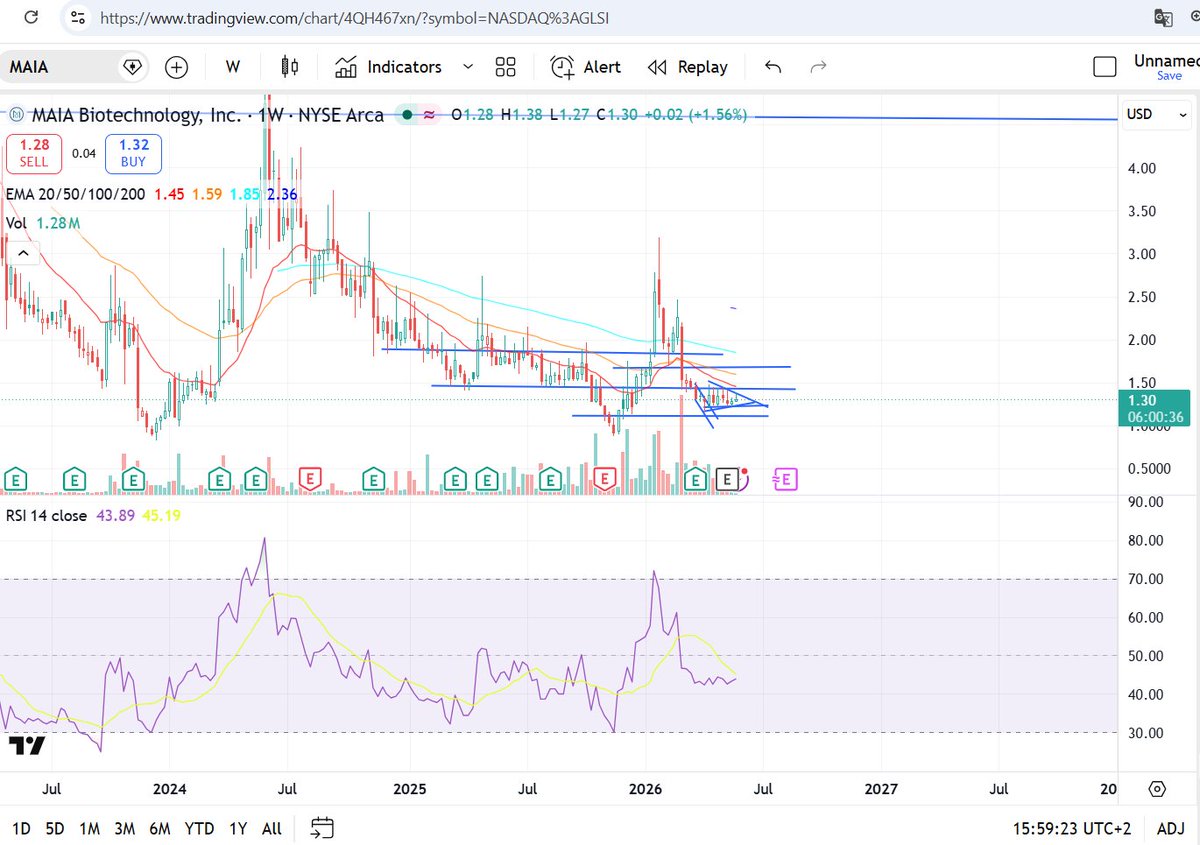Click the 2026 time axis label

[x=646, y=788]
